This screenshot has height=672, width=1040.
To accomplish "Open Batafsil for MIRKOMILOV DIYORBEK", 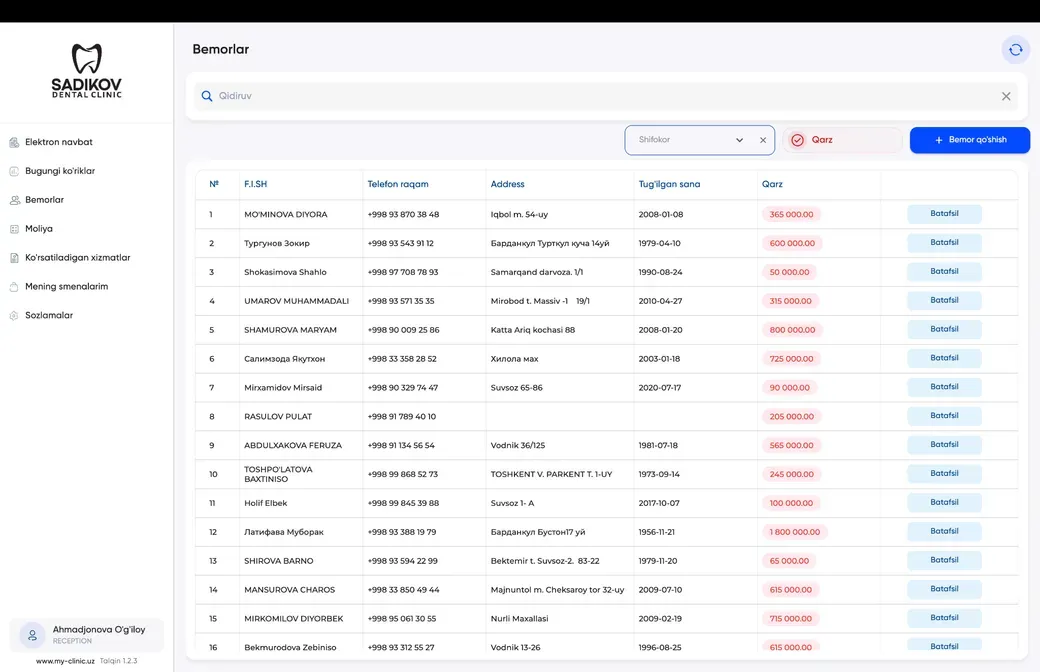I will pos(944,618).
